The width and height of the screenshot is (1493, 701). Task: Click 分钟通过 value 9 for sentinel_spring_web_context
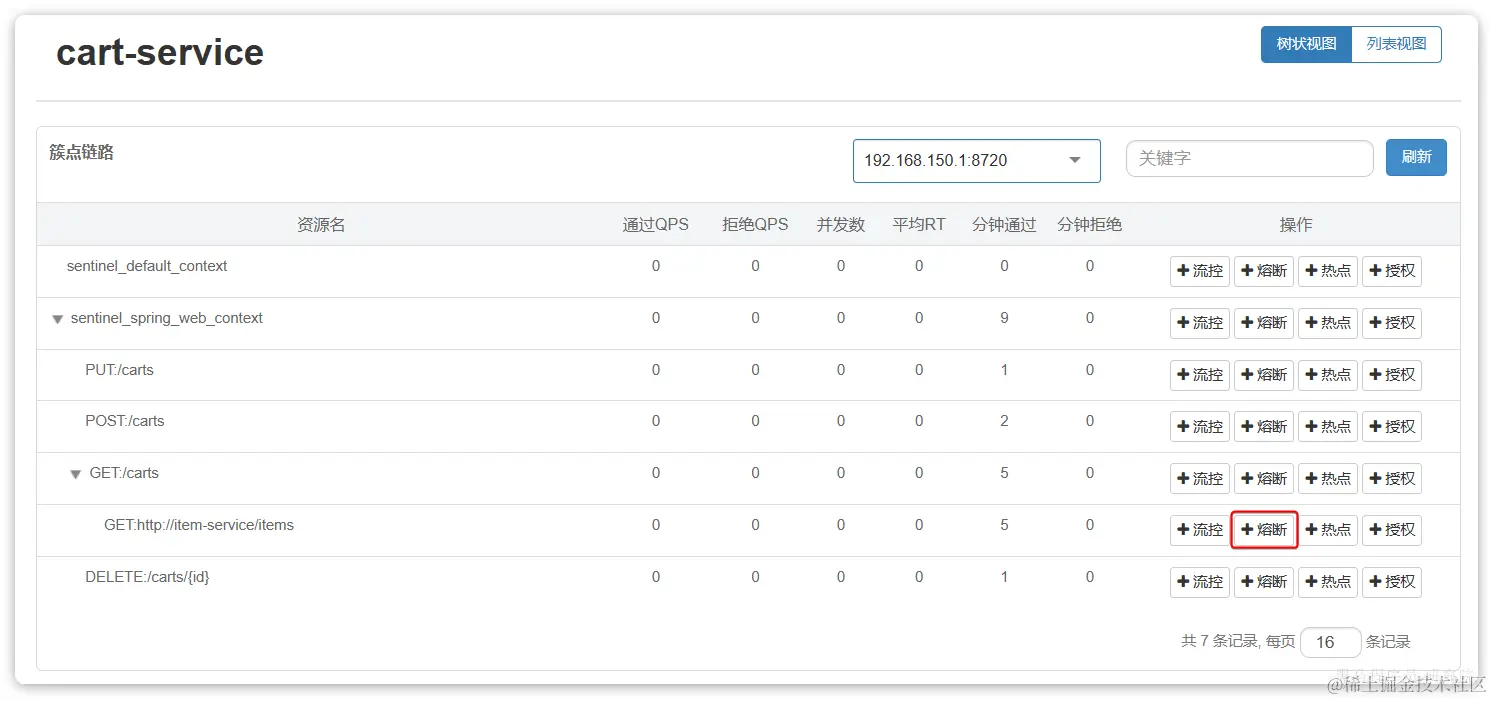(1004, 318)
